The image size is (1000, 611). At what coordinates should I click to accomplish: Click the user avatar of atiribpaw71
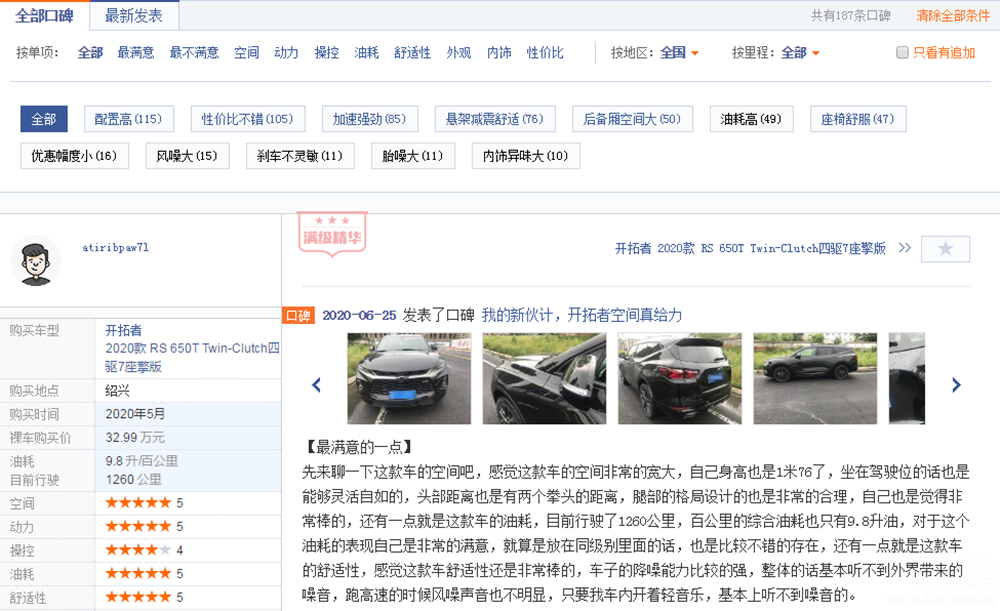click(x=35, y=262)
